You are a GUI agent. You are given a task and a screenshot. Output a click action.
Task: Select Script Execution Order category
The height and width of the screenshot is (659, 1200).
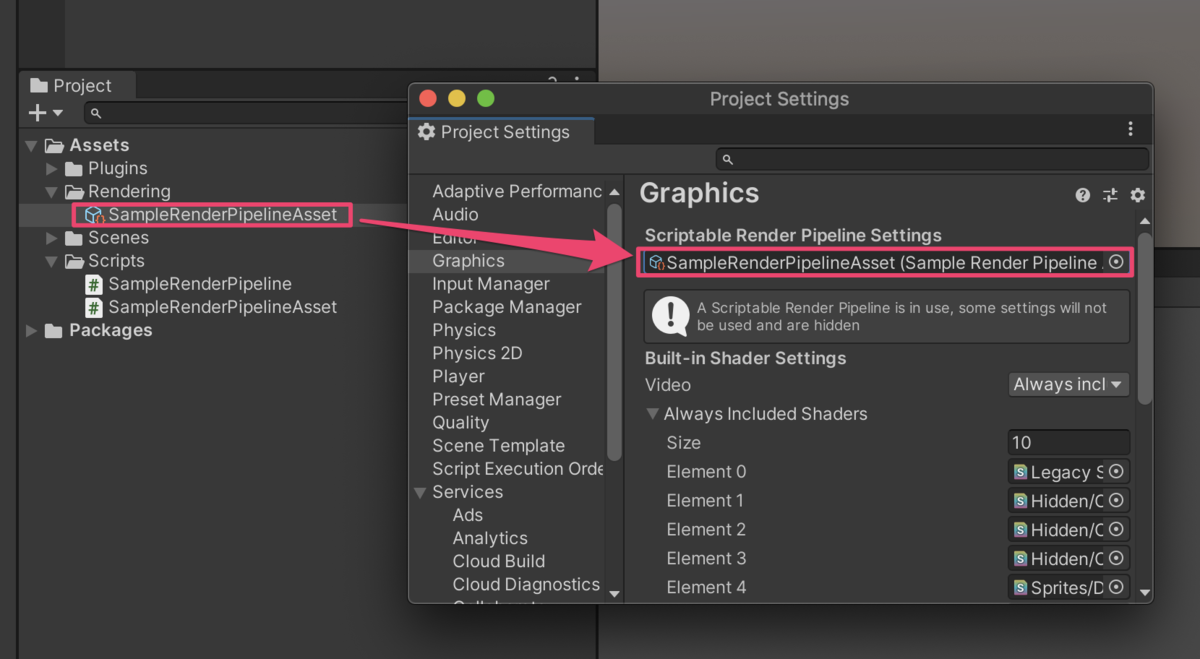click(518, 468)
